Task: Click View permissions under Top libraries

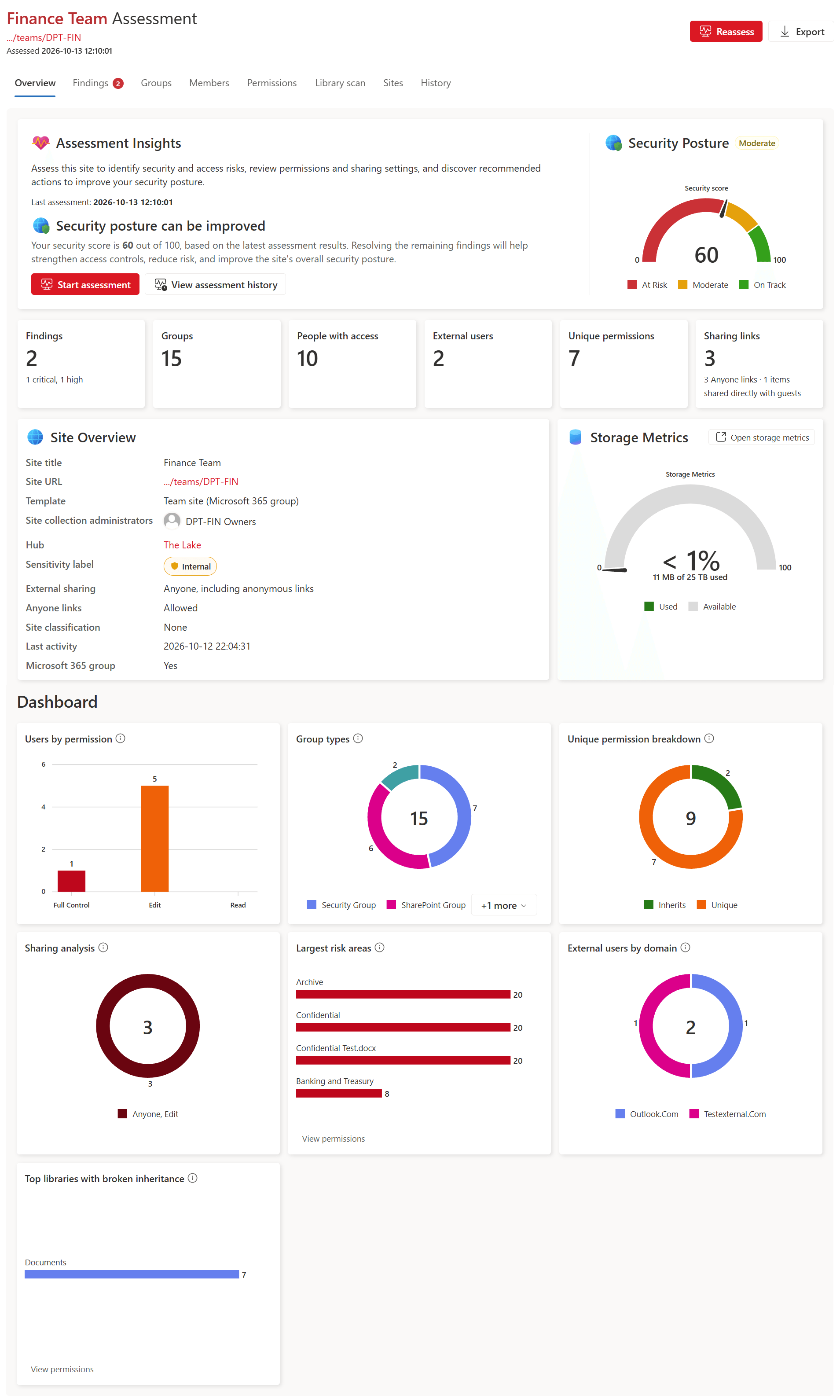Action: click(x=62, y=1370)
